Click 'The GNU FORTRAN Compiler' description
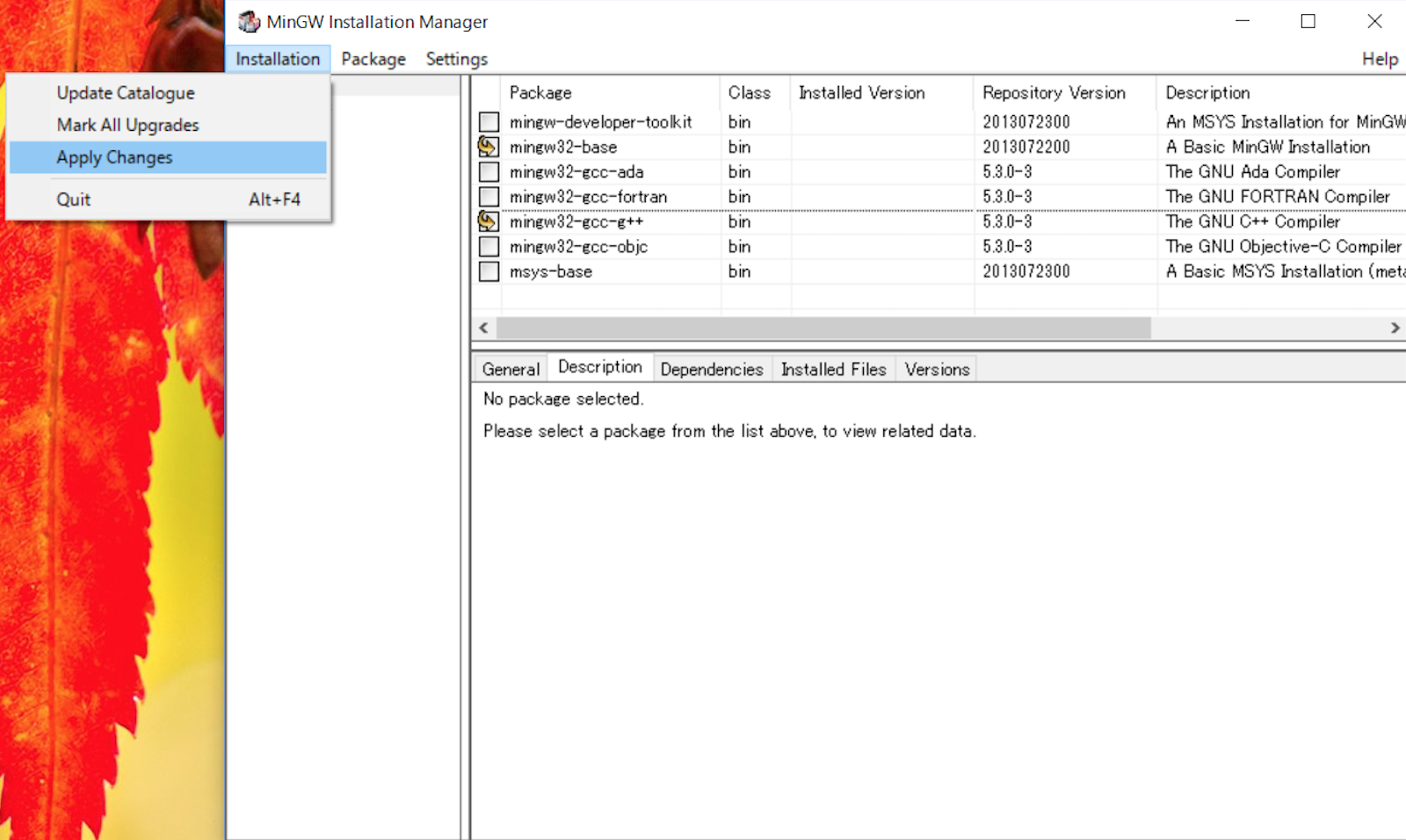 coord(1278,197)
